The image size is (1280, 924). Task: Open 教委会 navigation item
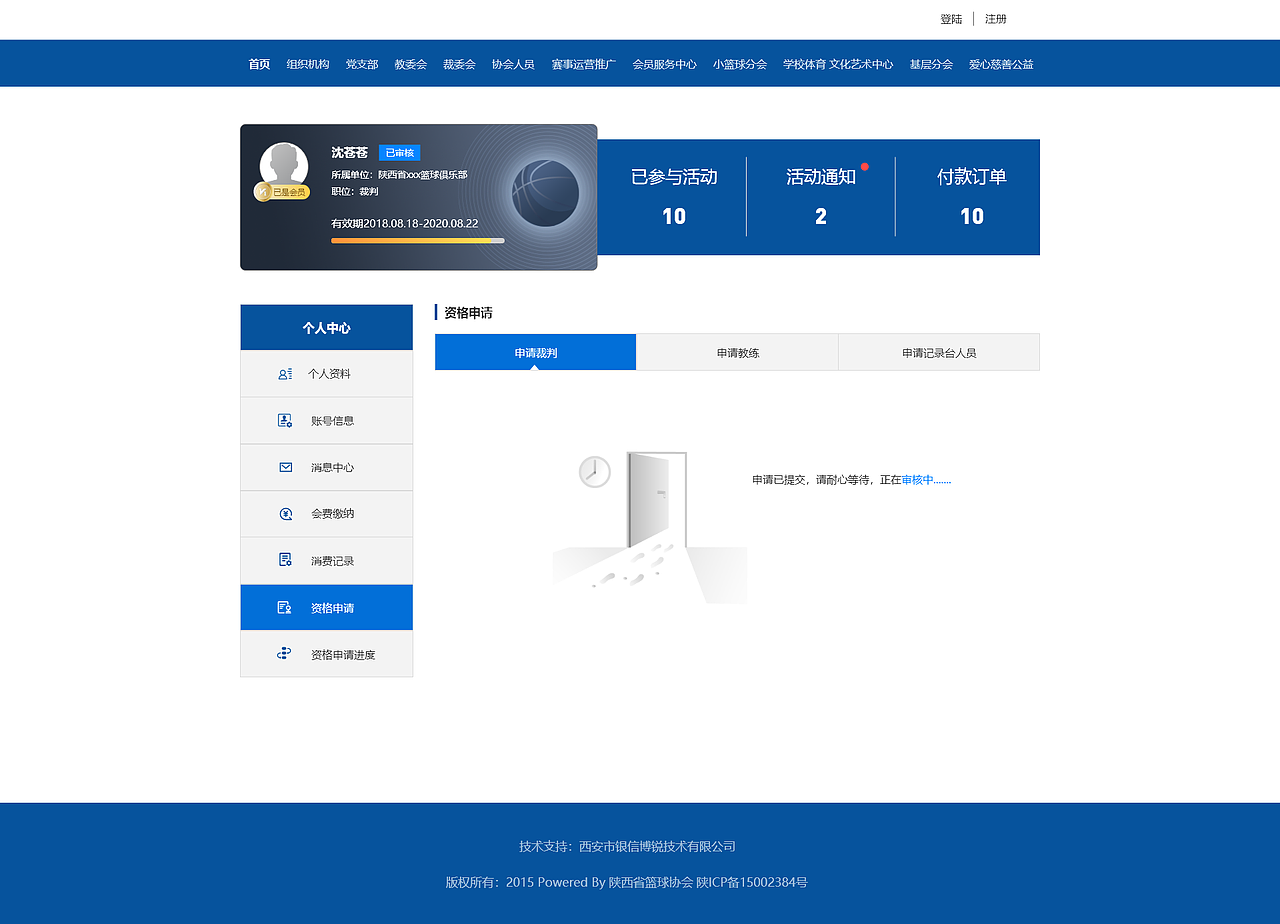coord(410,64)
